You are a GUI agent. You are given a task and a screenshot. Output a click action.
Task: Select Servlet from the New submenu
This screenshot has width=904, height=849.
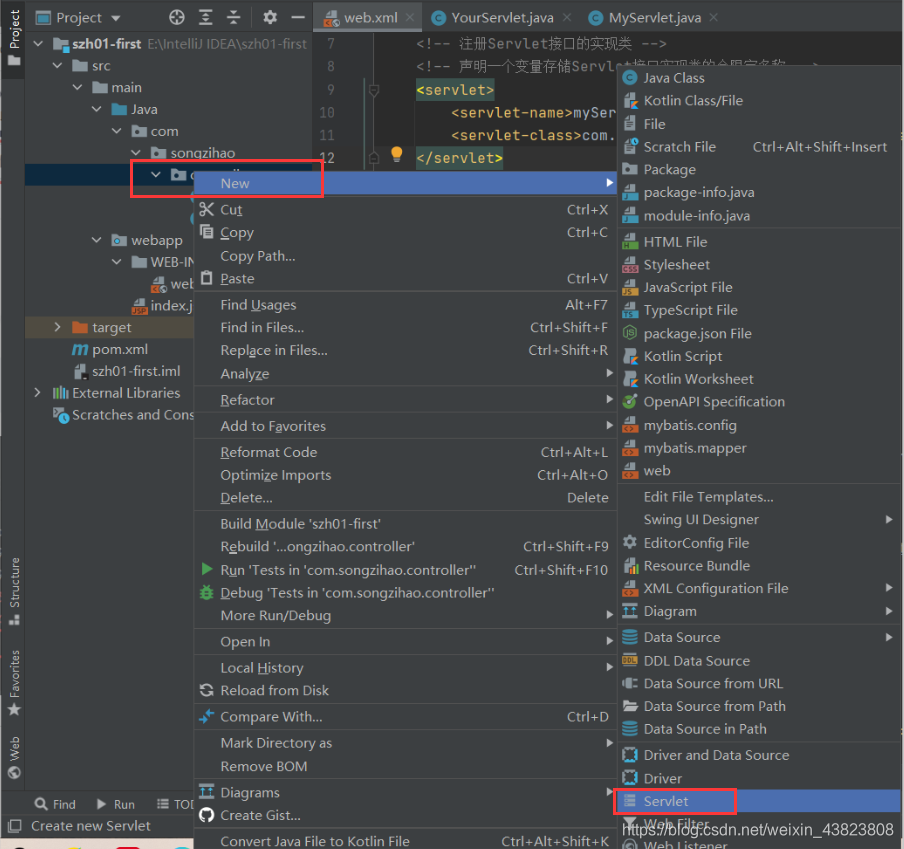point(759,801)
